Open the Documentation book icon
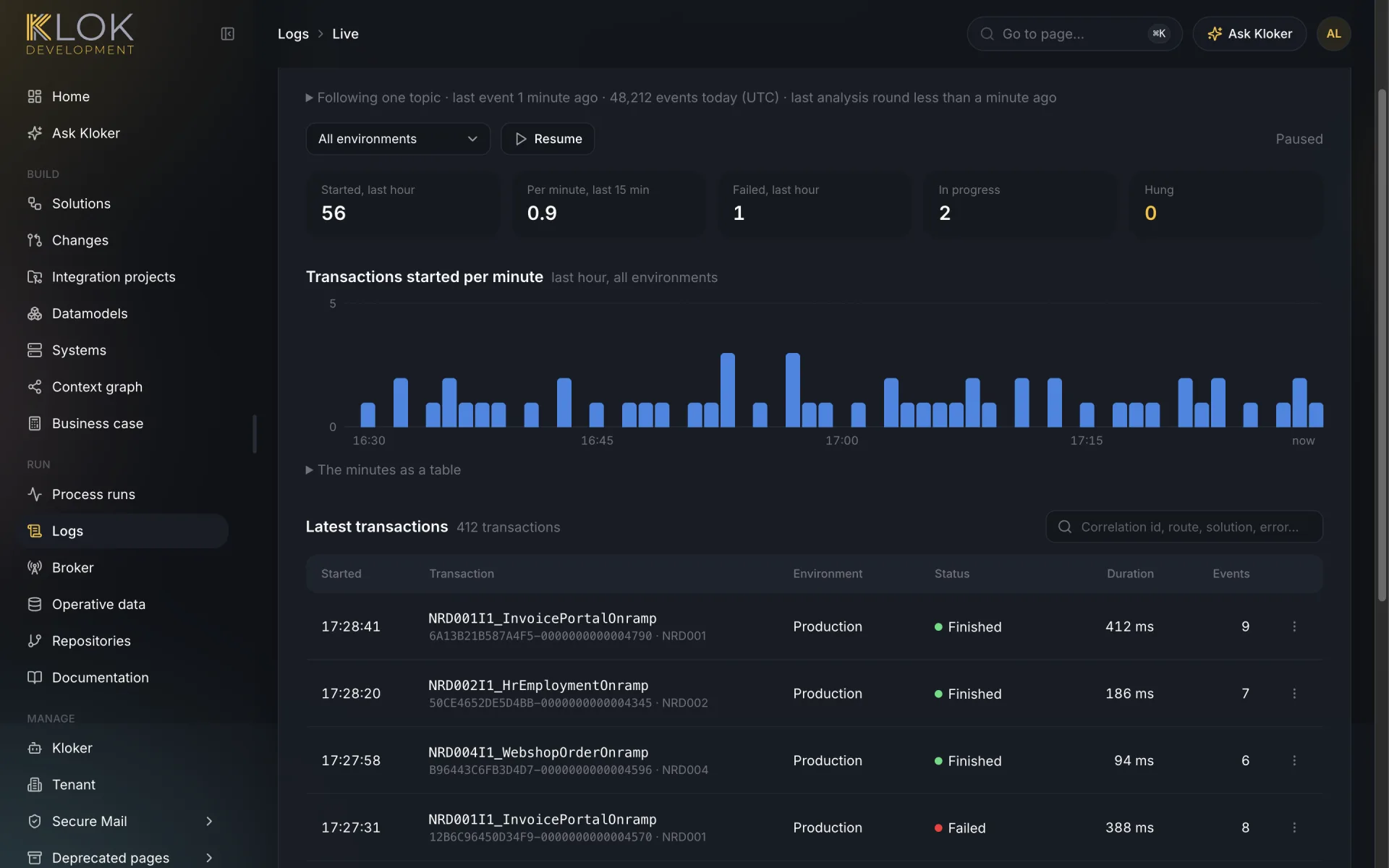Image resolution: width=1389 pixels, height=868 pixels. (35, 678)
